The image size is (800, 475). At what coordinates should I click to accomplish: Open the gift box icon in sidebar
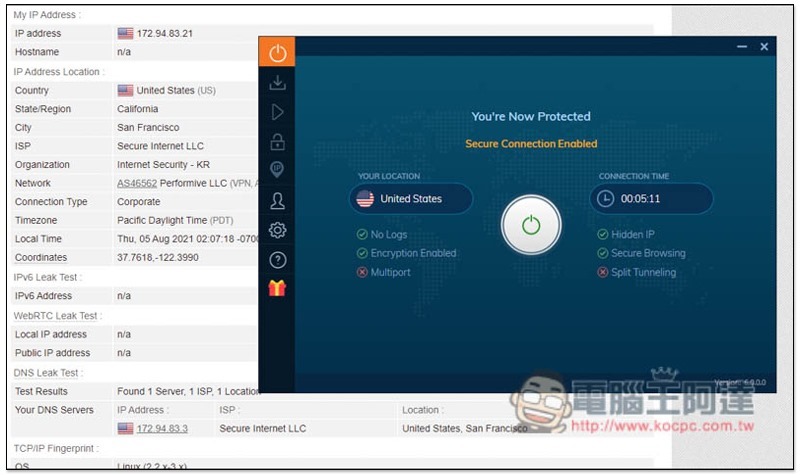[277, 288]
